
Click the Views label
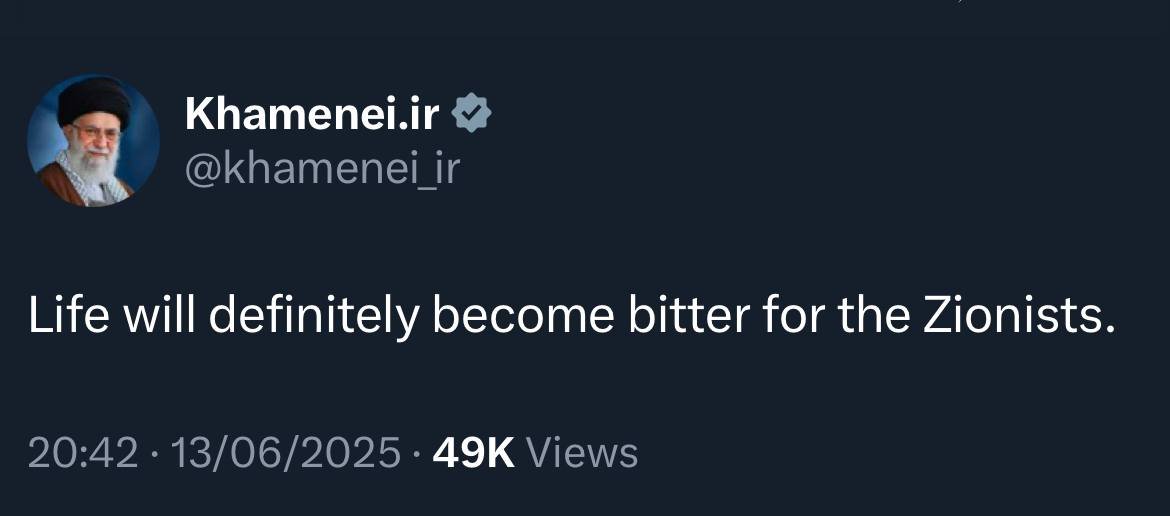[x=581, y=453]
